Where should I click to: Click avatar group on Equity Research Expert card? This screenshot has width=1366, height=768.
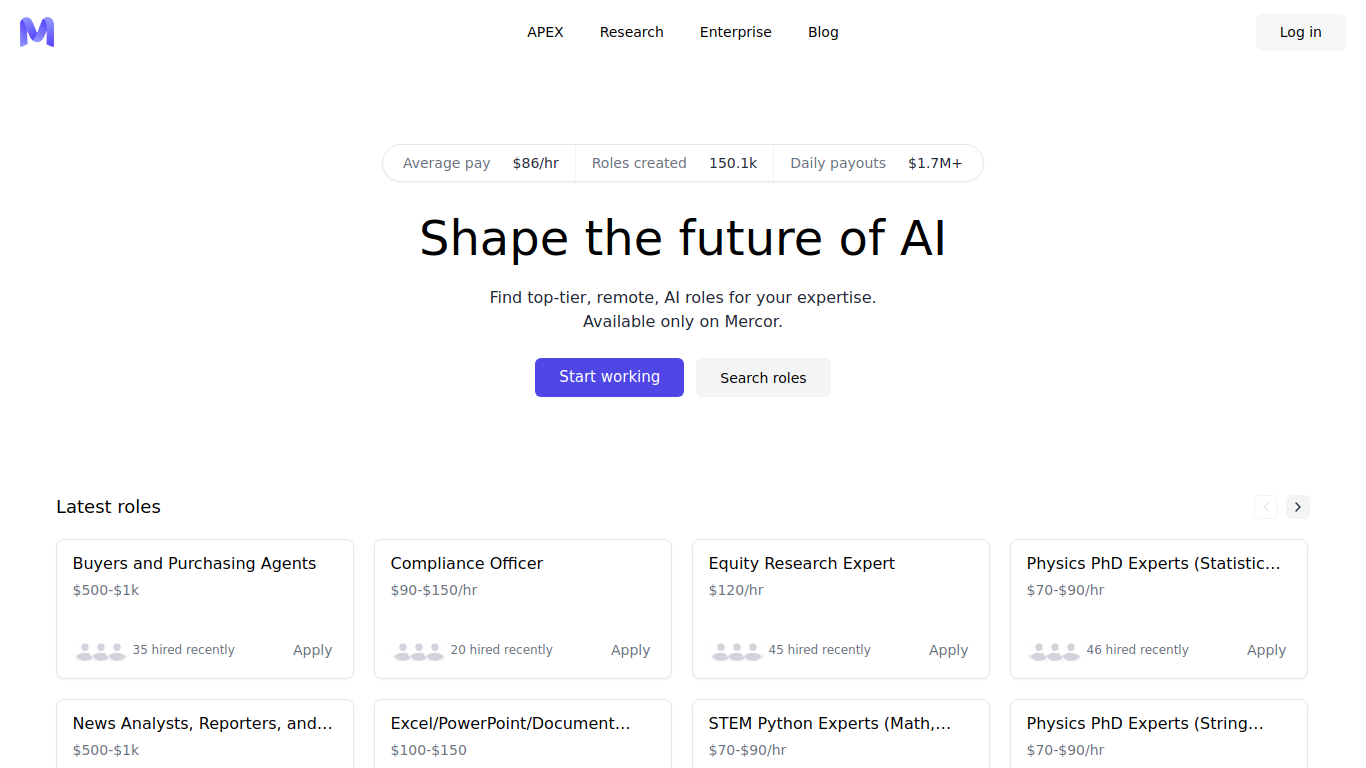coord(737,651)
